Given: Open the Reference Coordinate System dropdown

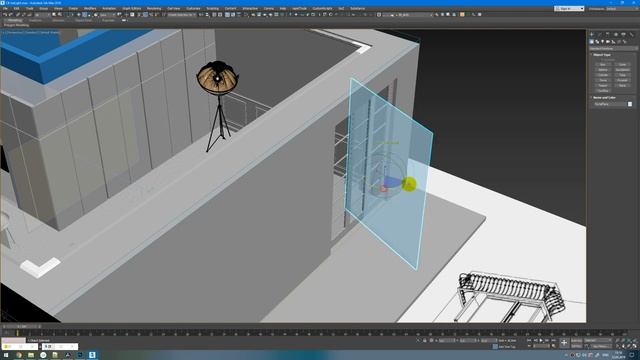Looking at the screenshot, I should click(x=108, y=14).
